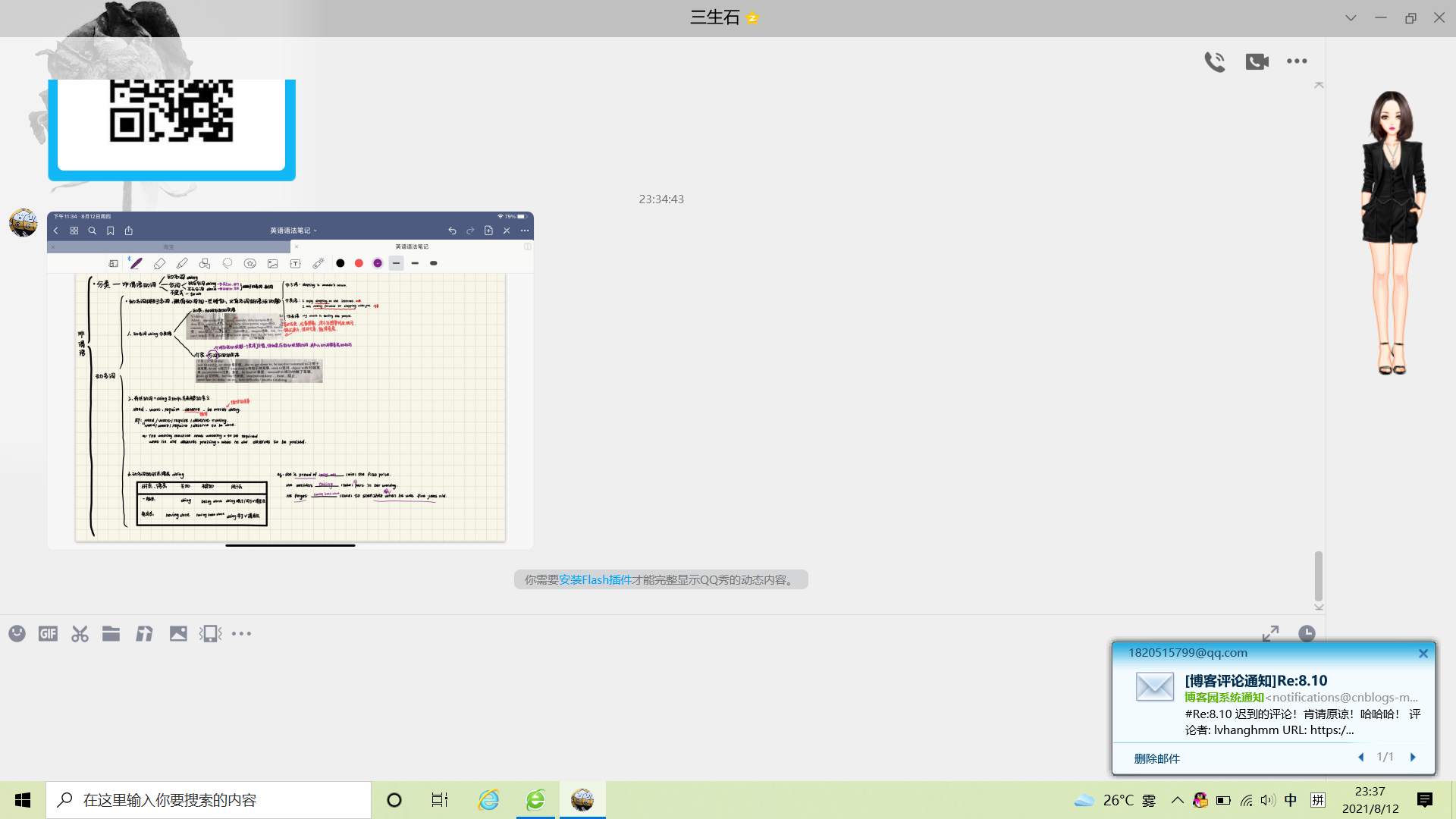Click the send picture icon
The width and height of the screenshot is (1456, 819).
(x=178, y=634)
